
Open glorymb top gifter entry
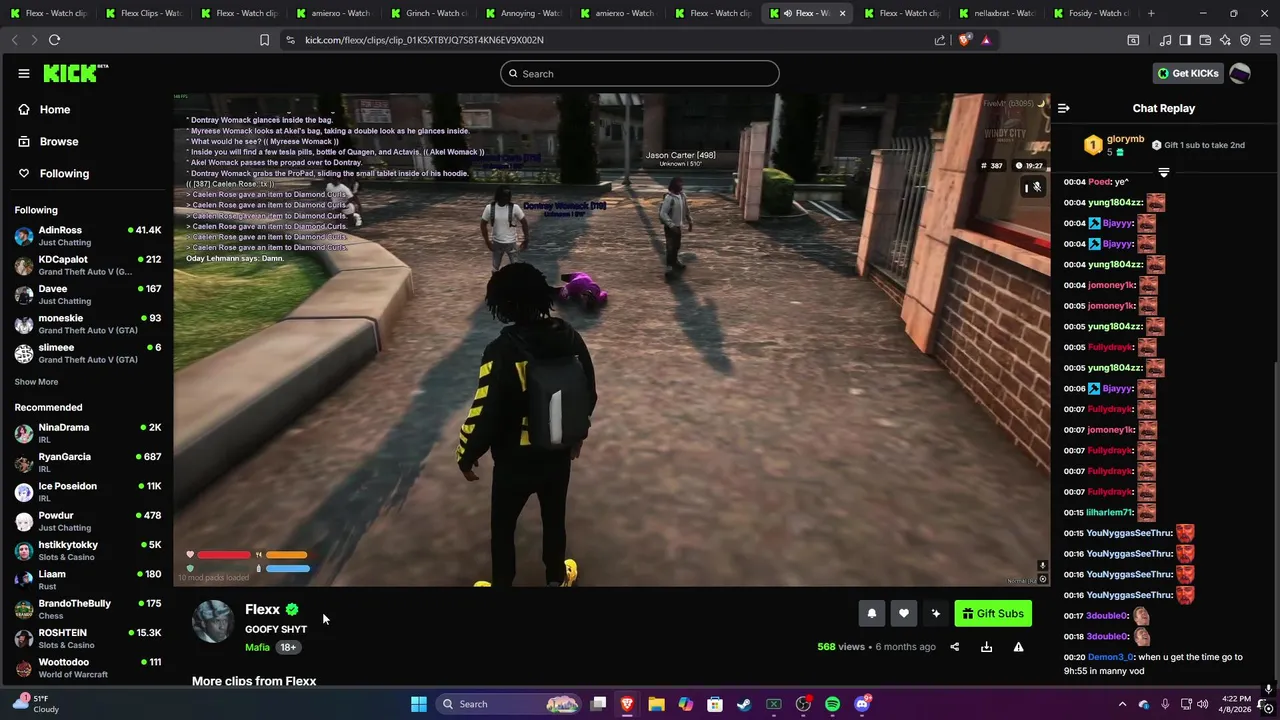tap(1115, 145)
